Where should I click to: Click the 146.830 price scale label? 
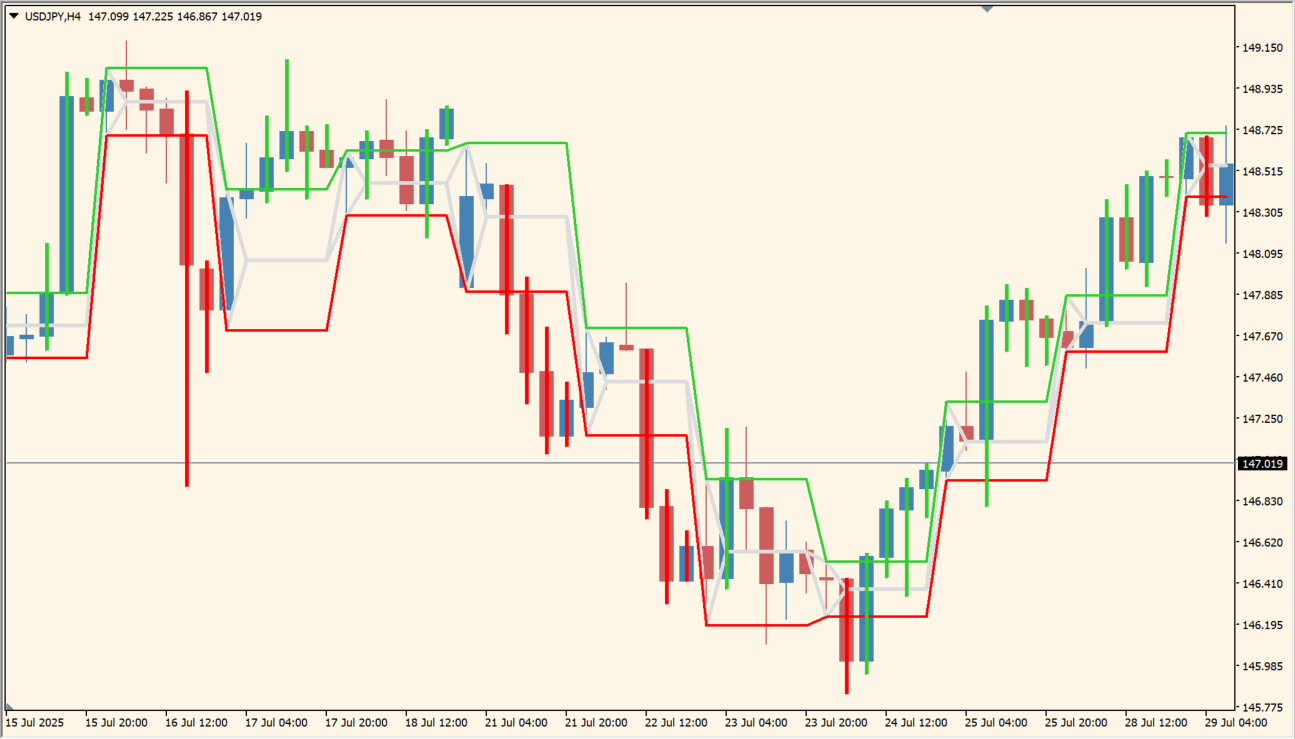click(x=1262, y=501)
